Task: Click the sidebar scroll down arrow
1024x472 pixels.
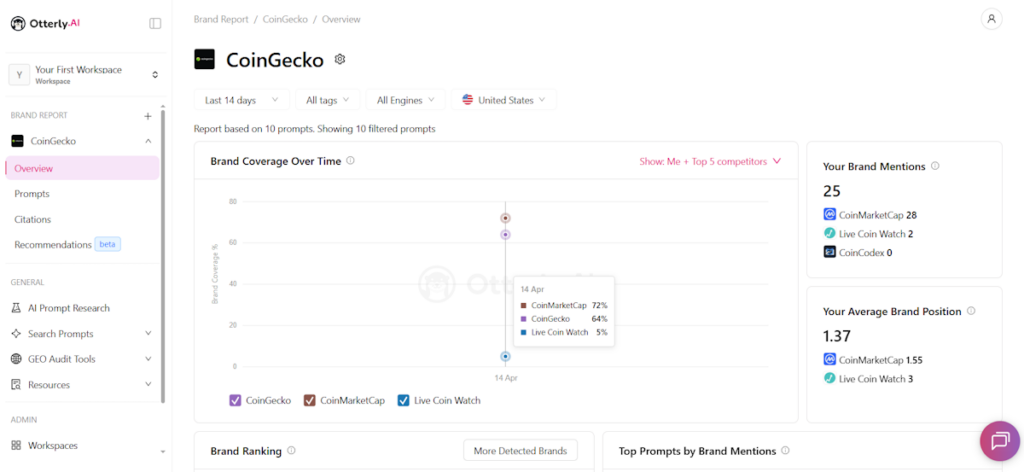Action: click(x=163, y=452)
